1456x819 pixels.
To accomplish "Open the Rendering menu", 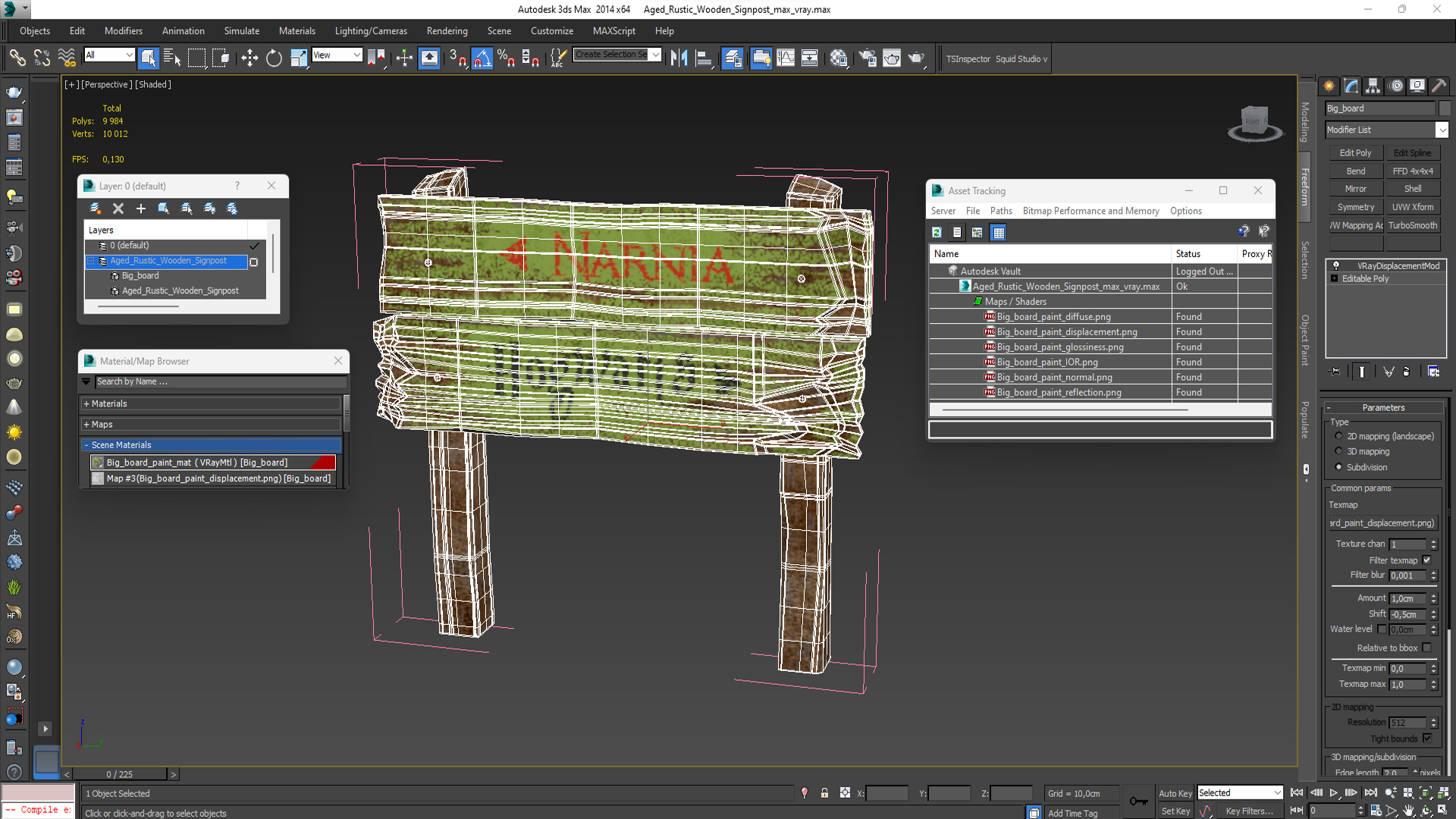I will (x=447, y=31).
